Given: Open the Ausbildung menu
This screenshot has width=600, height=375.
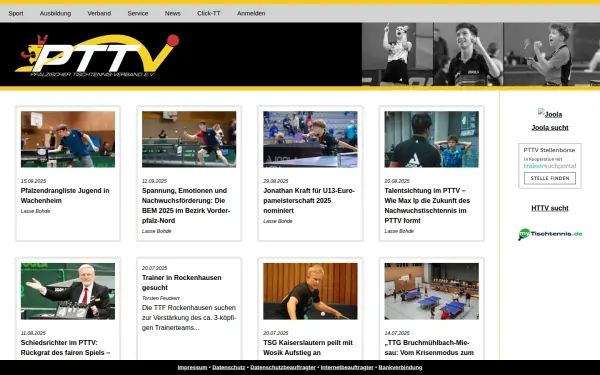Looking at the screenshot, I should pyautogui.click(x=55, y=13).
